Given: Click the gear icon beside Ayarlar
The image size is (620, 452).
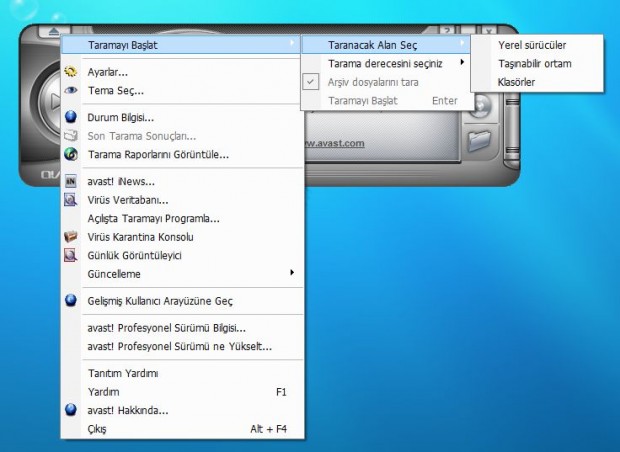Looking at the screenshot, I should 70,72.
